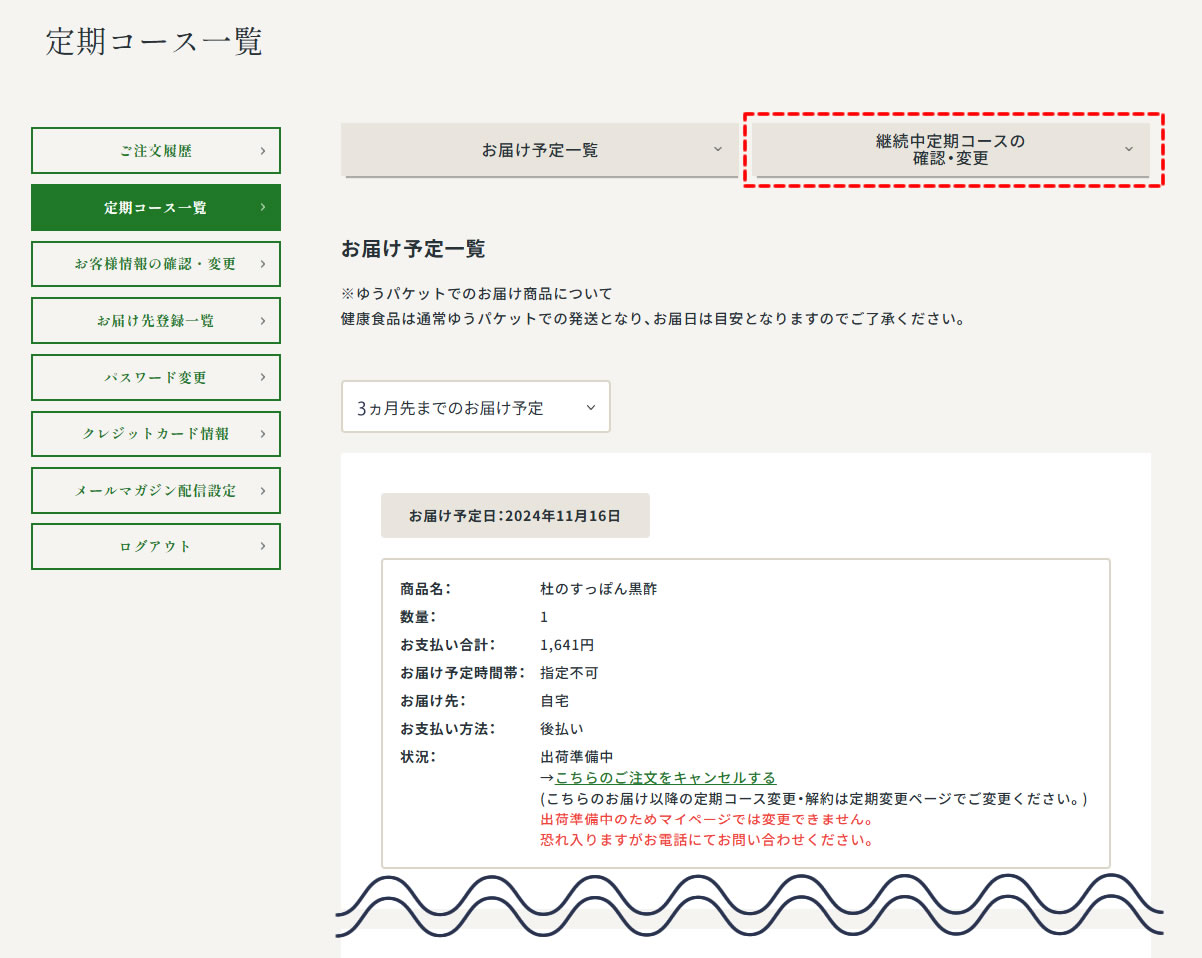Click chevron arrow beside クレジットカード情報
The image size is (1202, 958).
click(262, 434)
